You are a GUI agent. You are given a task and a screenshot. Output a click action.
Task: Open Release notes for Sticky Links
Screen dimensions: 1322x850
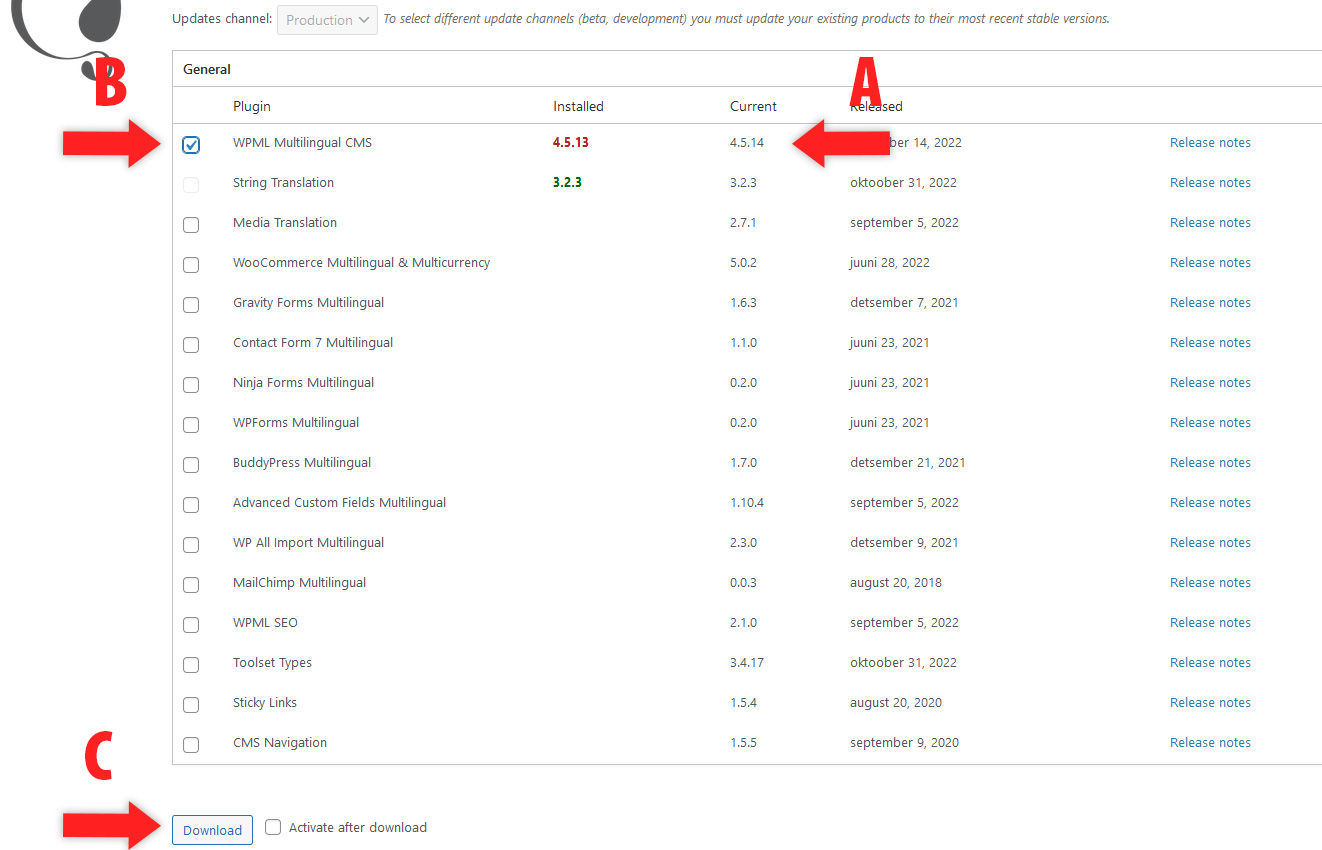point(1210,703)
